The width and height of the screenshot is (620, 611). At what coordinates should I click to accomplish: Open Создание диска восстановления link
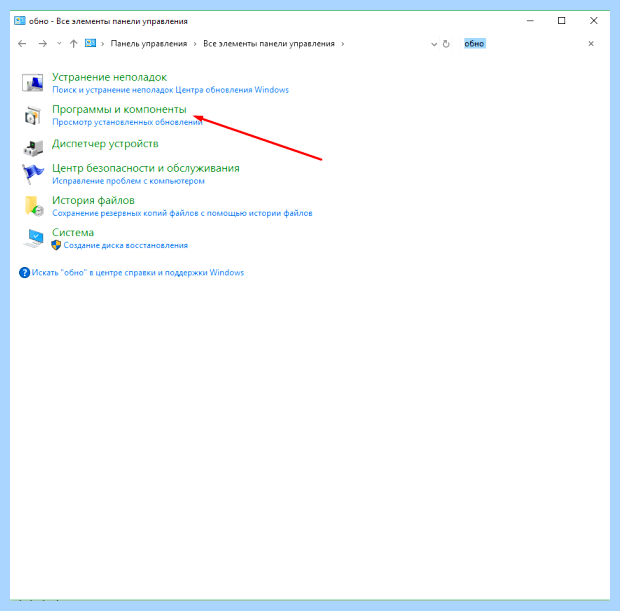[126, 245]
